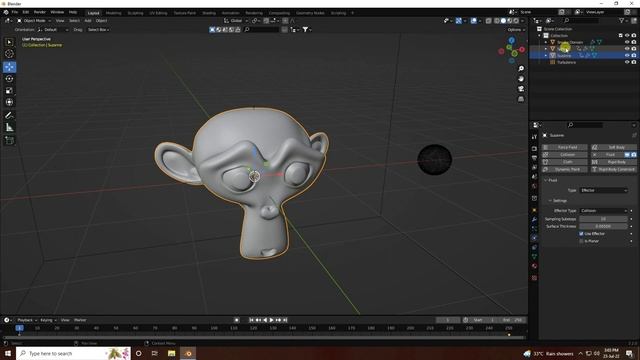The image size is (640, 360).
Task: Open Effector Type Collision dropdown
Action: point(603,211)
